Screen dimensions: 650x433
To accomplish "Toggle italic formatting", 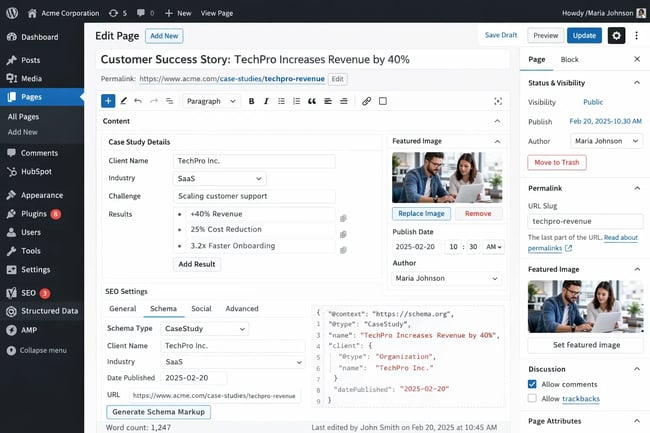I will point(266,101).
